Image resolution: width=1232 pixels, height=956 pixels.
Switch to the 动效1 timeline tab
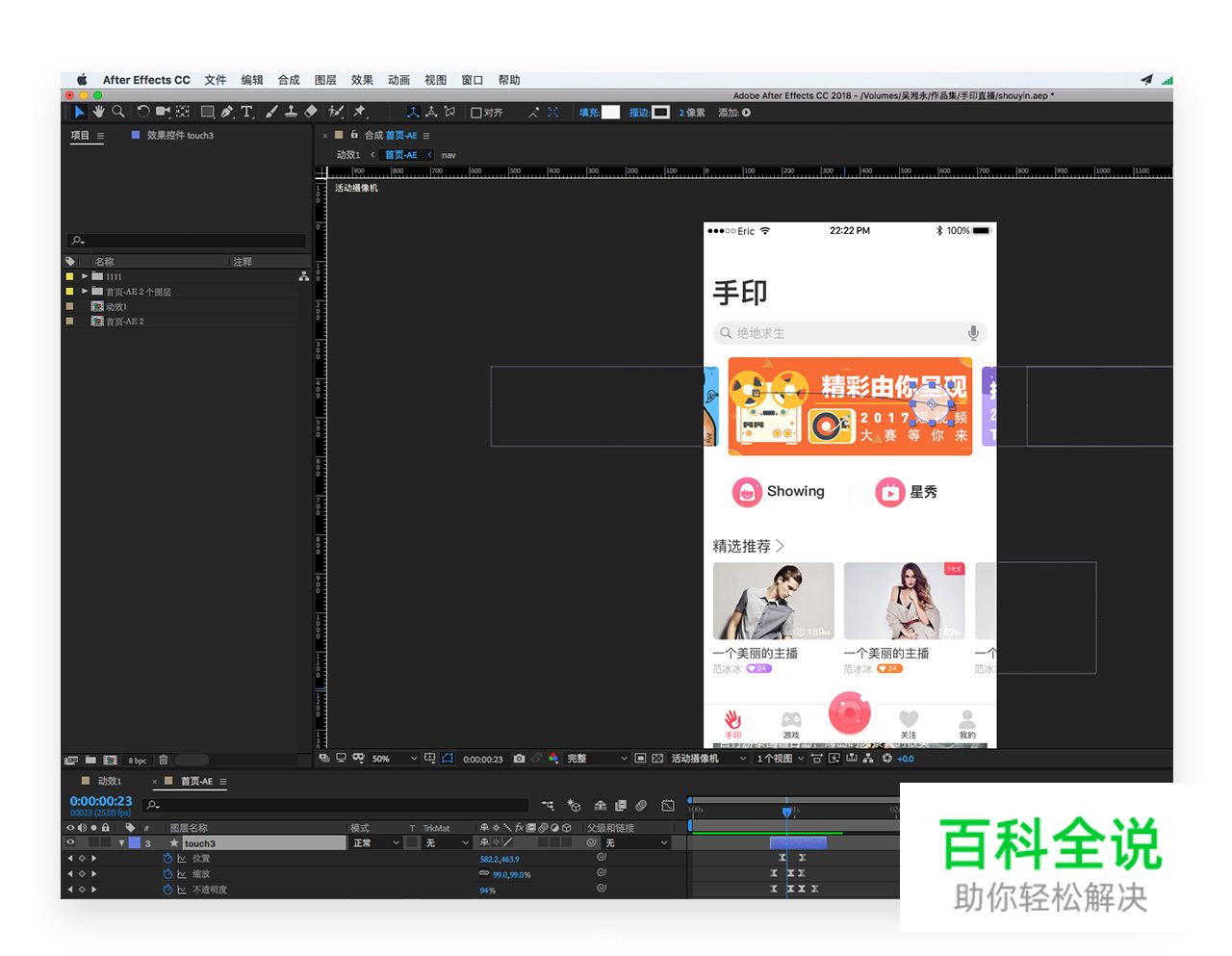109,781
